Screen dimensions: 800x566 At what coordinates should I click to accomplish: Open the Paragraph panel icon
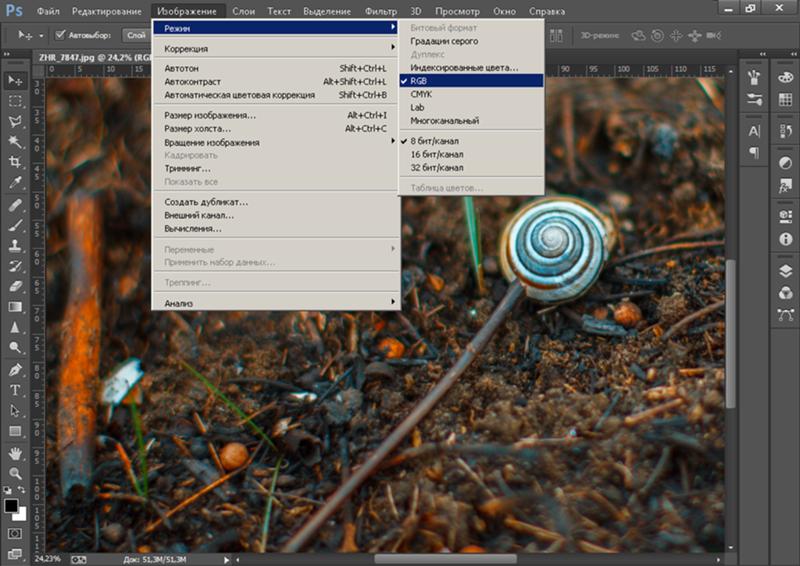[x=754, y=152]
